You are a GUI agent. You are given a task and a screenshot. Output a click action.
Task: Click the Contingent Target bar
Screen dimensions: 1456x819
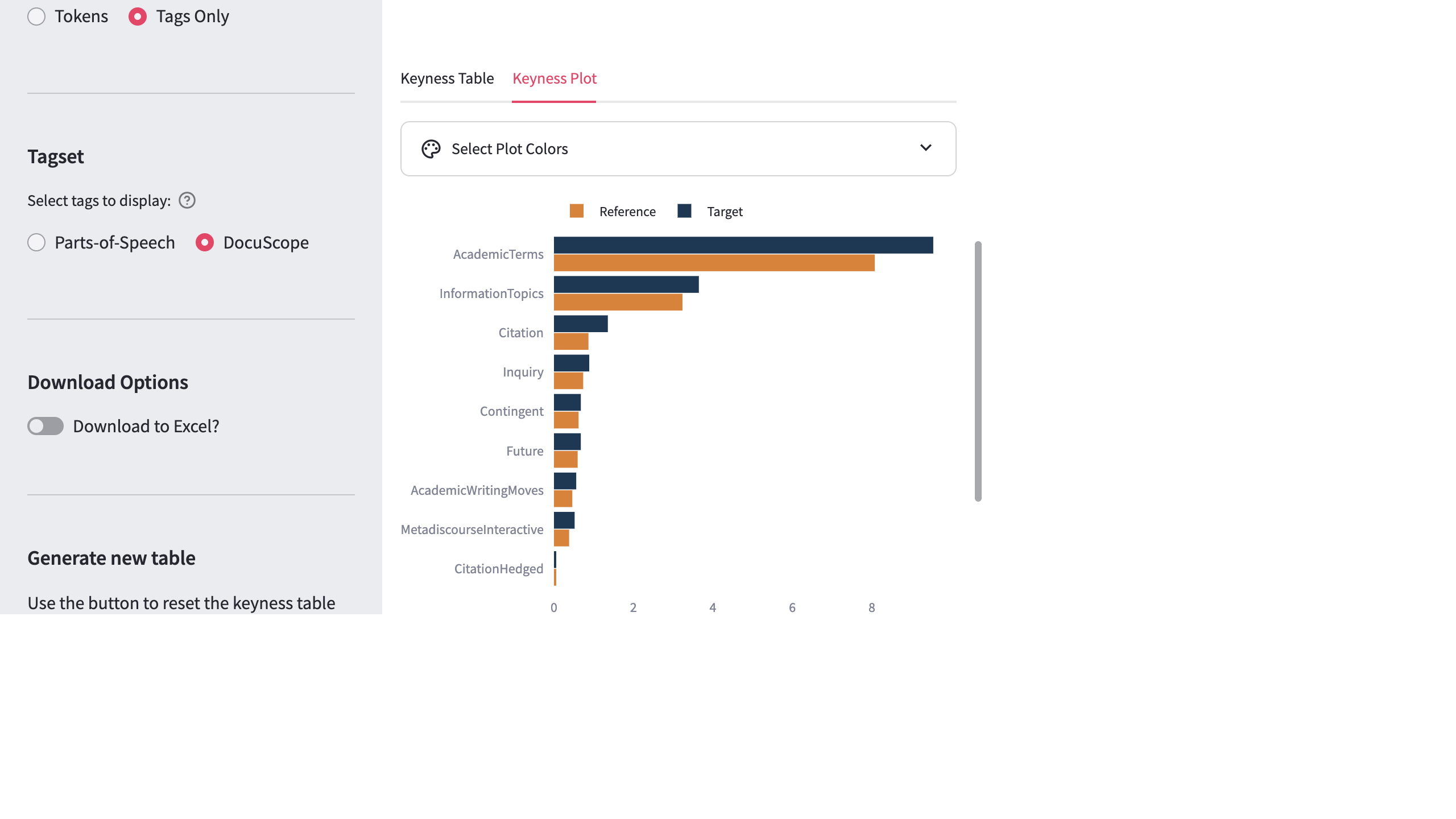click(x=568, y=402)
